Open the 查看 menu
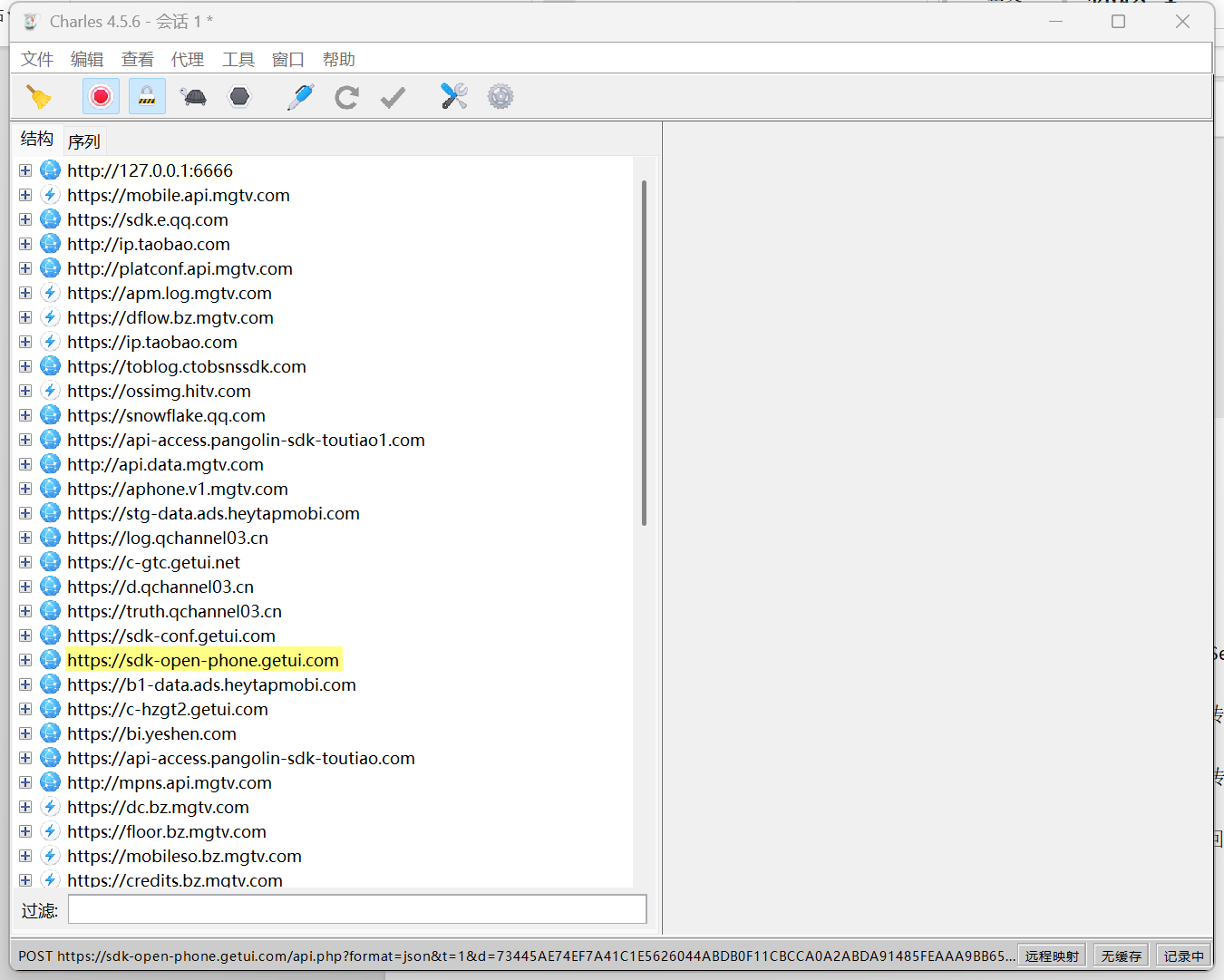The width and height of the screenshot is (1224, 980). (138, 59)
